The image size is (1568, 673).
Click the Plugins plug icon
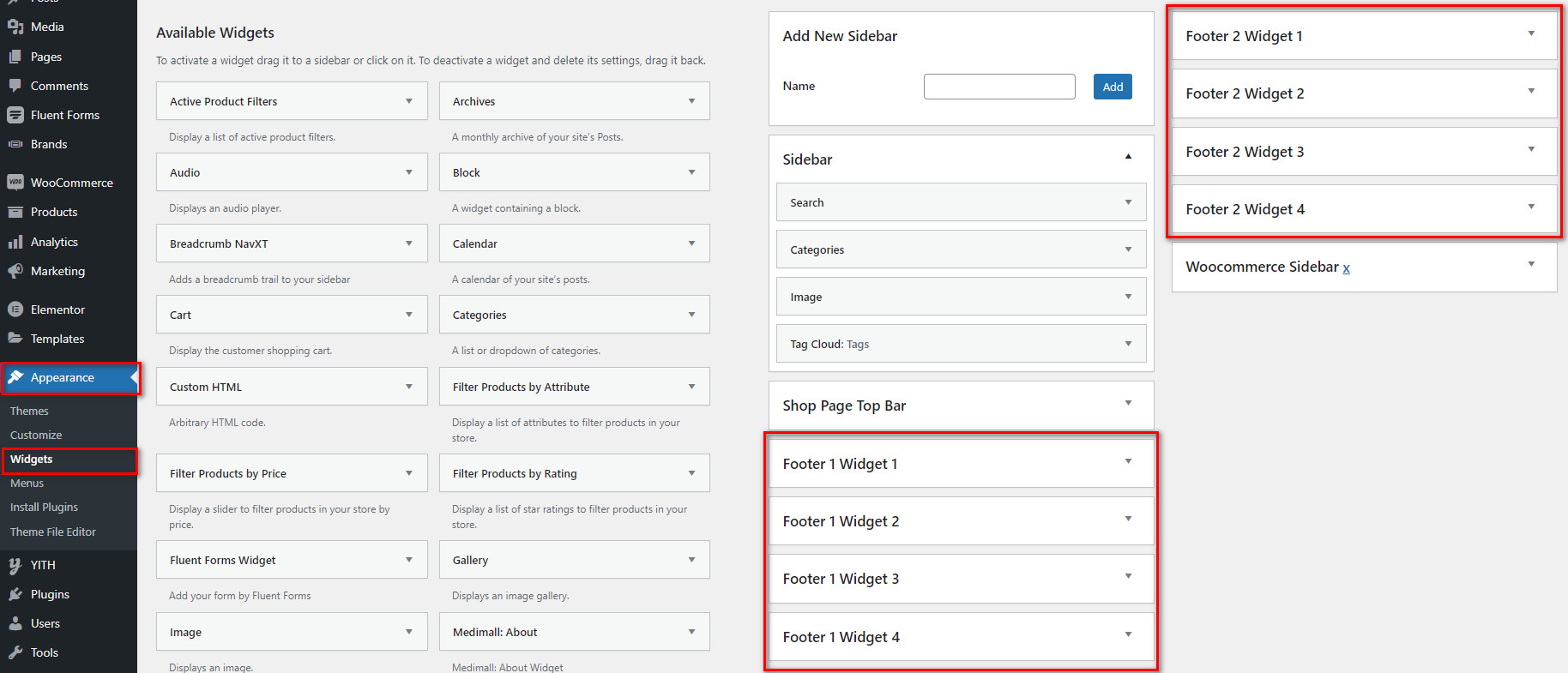(15, 594)
